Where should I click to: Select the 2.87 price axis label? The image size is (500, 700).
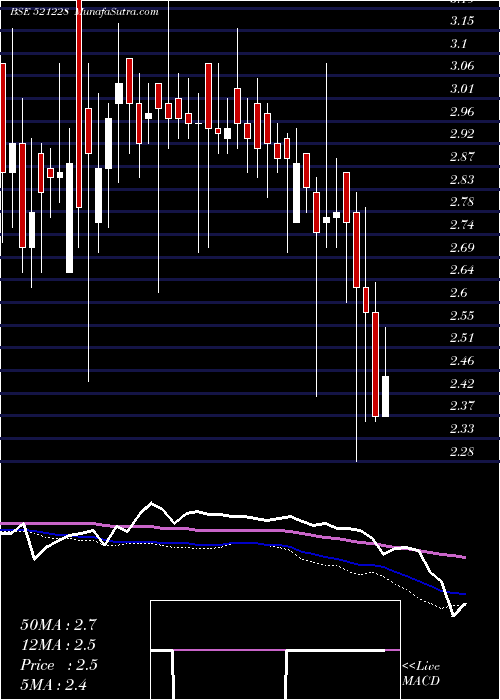pyautogui.click(x=462, y=157)
